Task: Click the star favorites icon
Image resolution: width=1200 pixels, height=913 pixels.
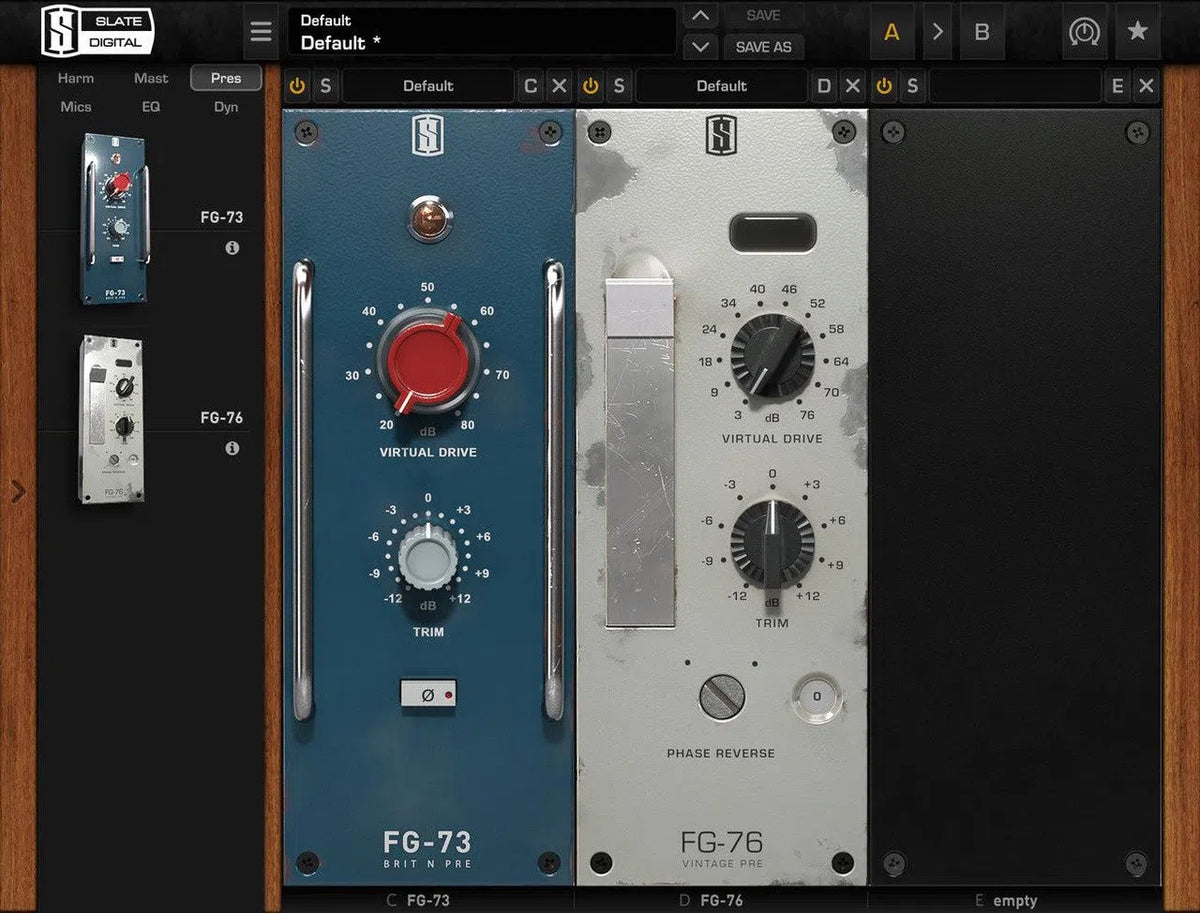Action: (1138, 31)
